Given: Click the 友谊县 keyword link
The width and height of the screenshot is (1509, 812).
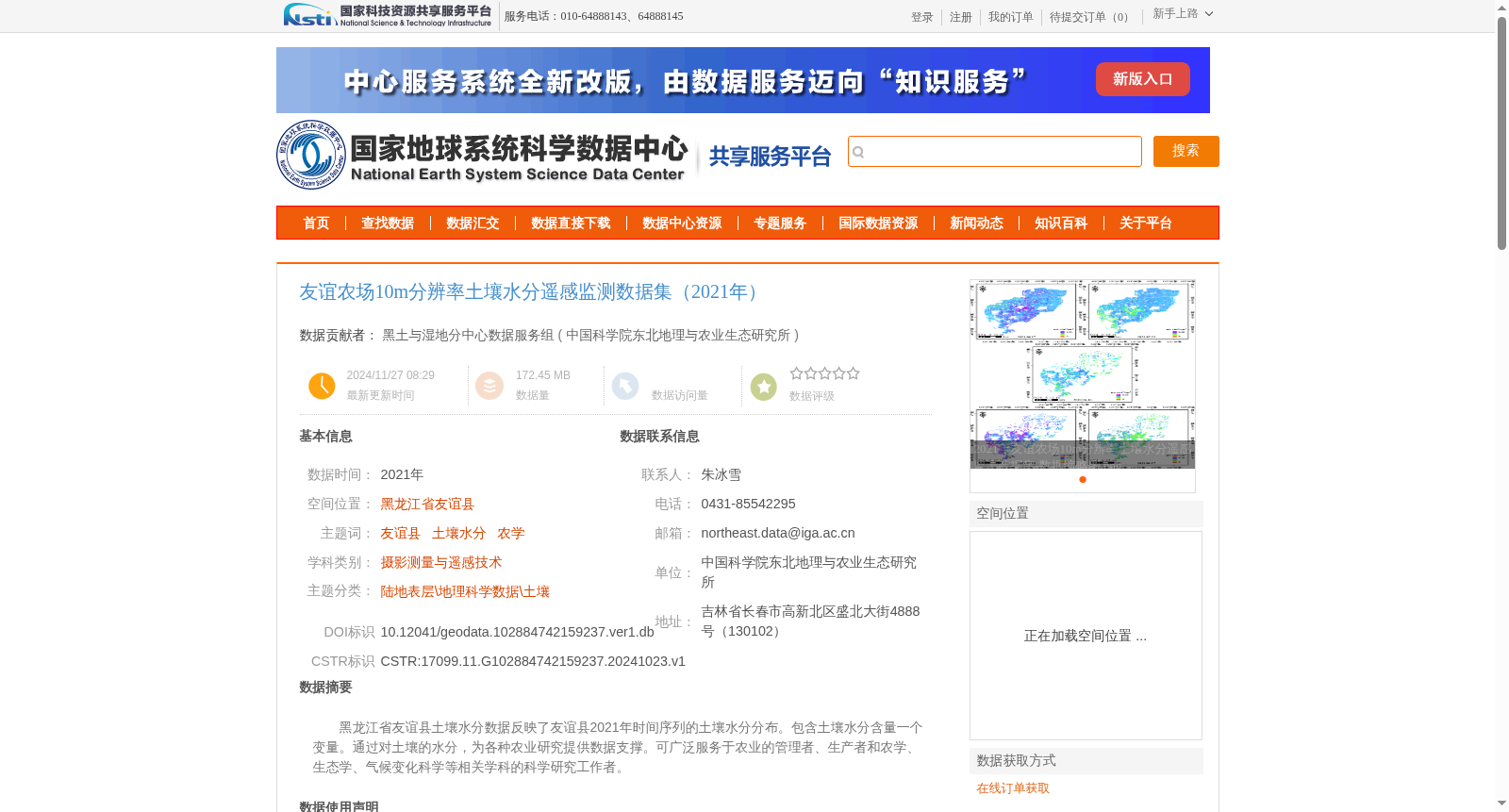Looking at the screenshot, I should (400, 534).
